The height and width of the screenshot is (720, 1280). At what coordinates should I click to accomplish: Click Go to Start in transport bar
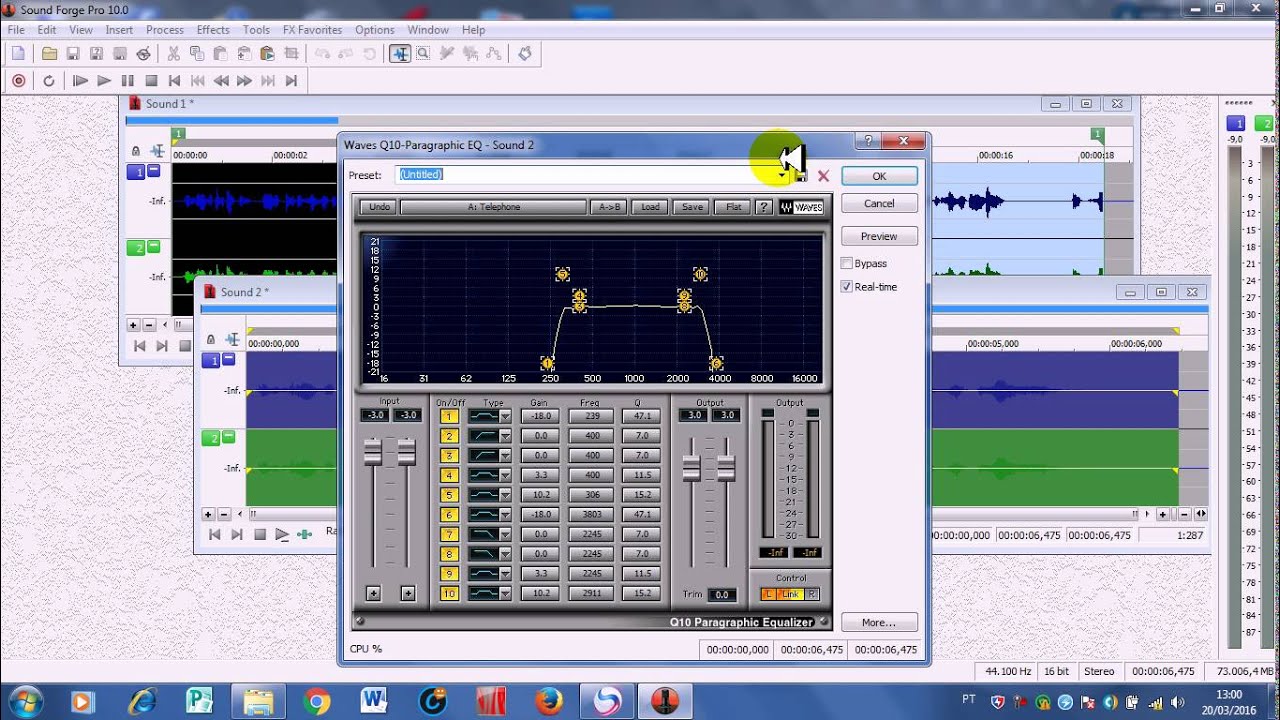[x=174, y=81]
